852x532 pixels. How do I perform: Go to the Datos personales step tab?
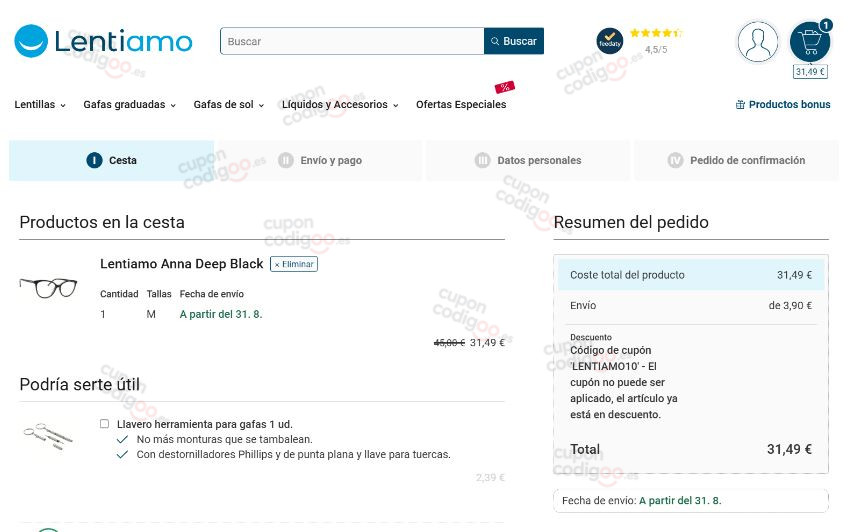(528, 160)
